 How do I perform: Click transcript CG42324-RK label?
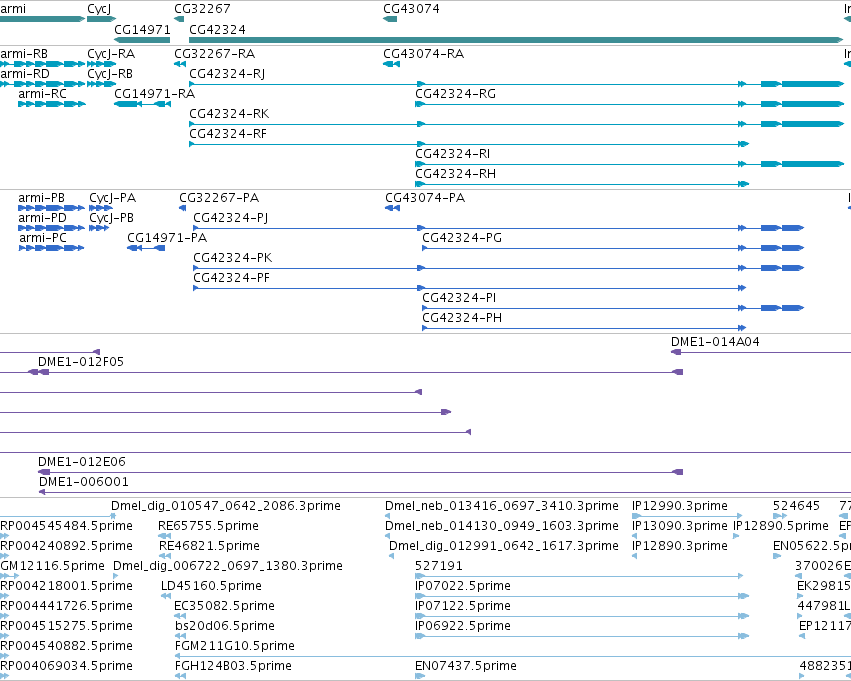click(229, 114)
